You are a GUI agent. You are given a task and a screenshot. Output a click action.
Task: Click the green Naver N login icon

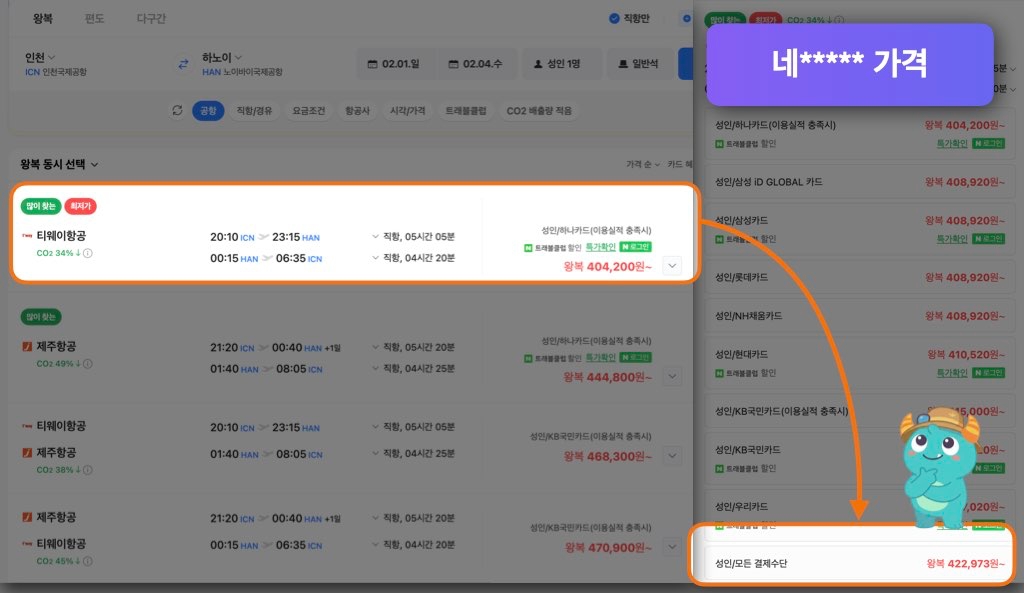pyautogui.click(x=627, y=248)
